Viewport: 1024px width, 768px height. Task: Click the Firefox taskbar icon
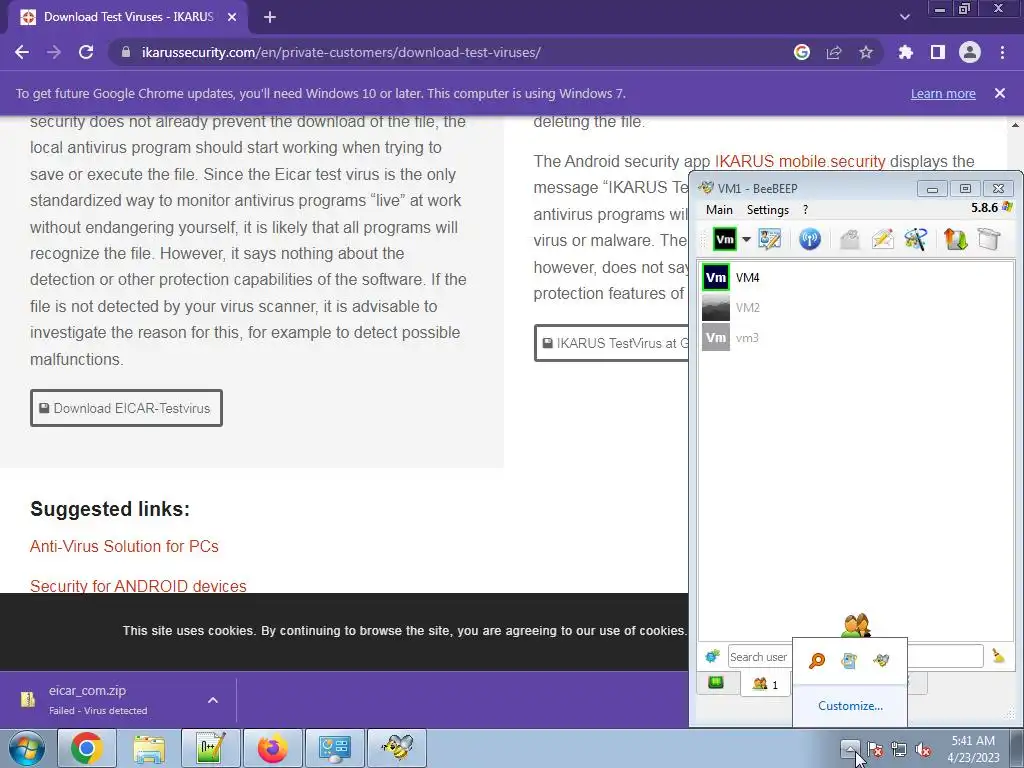(273, 748)
